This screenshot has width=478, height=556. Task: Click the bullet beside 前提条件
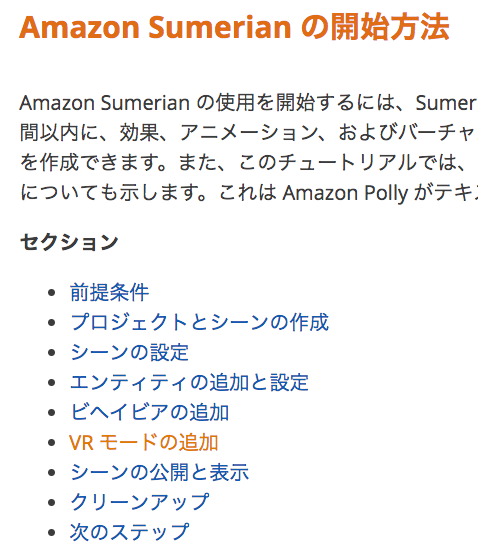(x=52, y=293)
